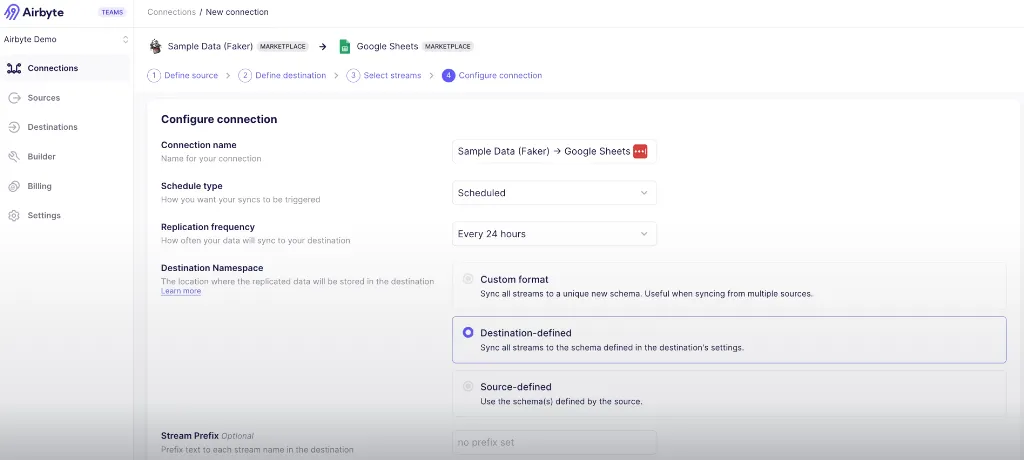The image size is (1024, 460).
Task: Click the Configure connection heading
Action: 219,119
